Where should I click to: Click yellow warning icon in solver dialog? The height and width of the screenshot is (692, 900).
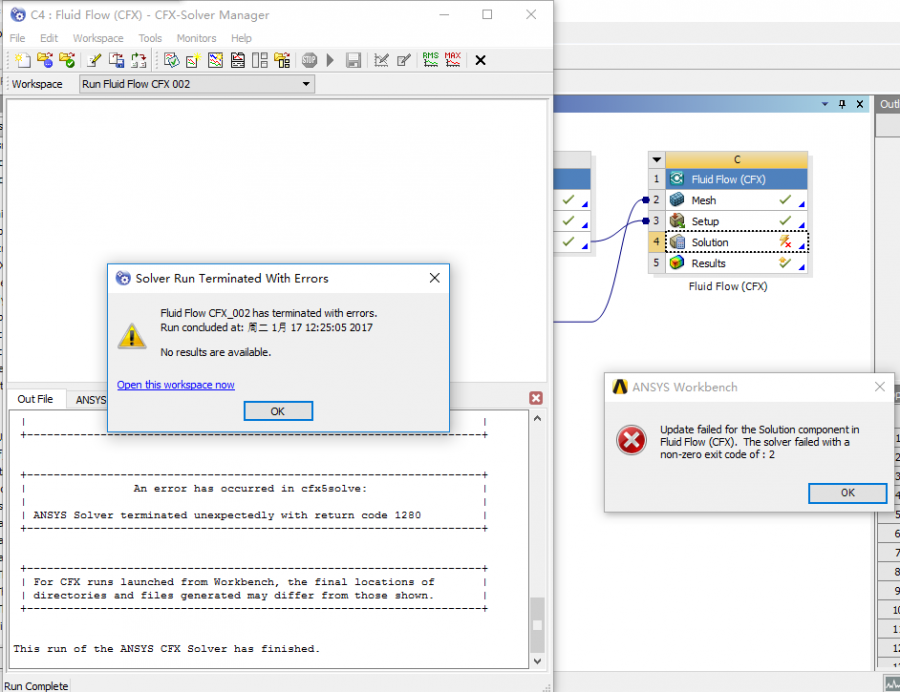(132, 336)
